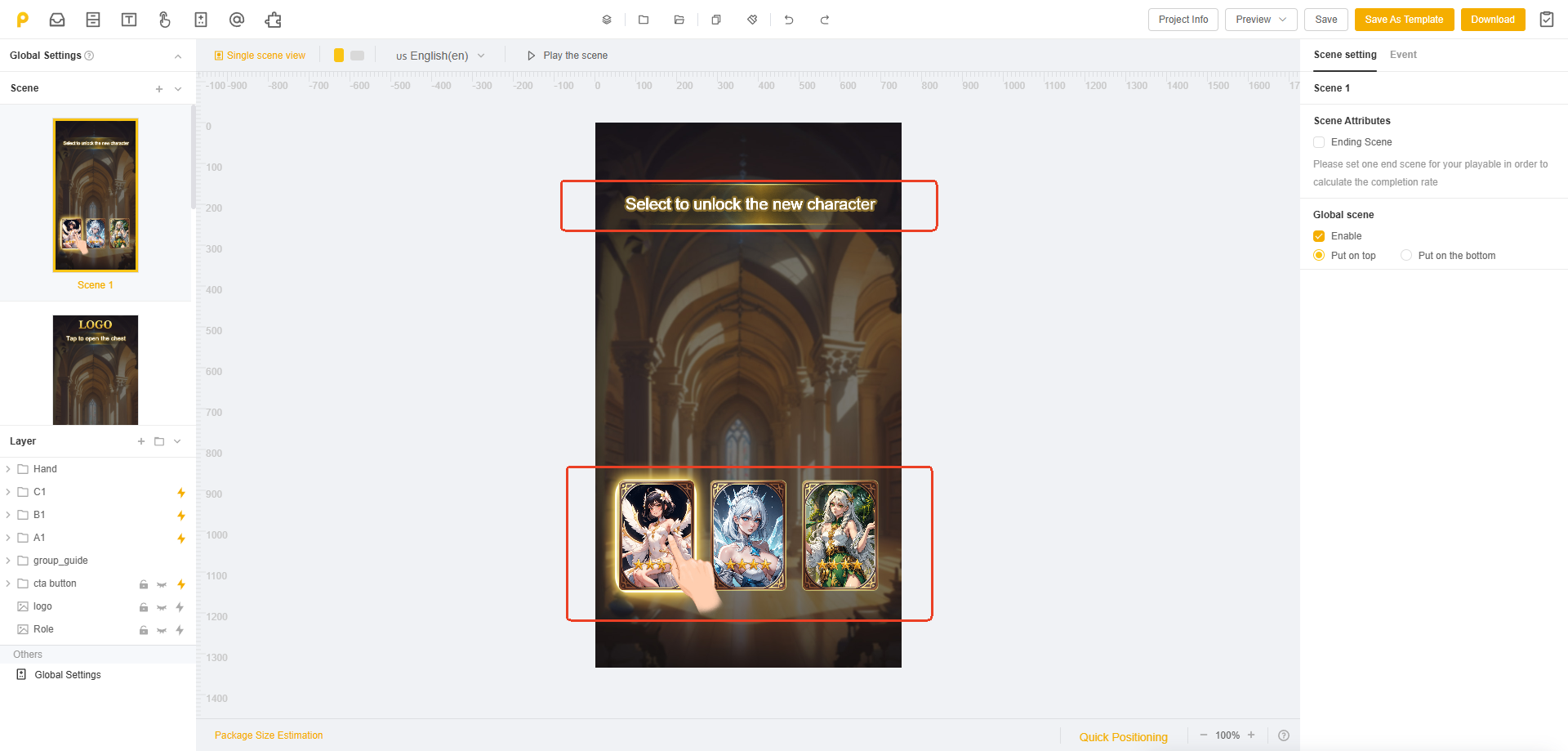The width and height of the screenshot is (1568, 751).
Task: Click the help icon in bottom right corner
Action: (1284, 735)
